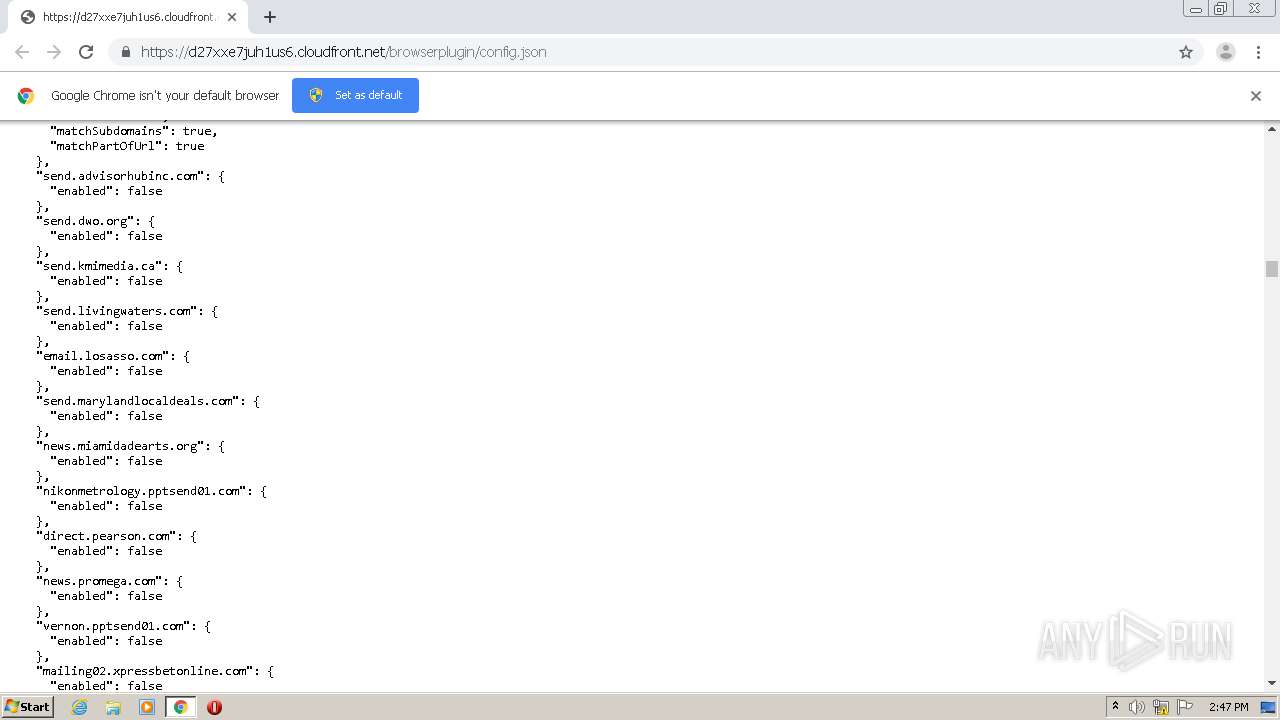The height and width of the screenshot is (720, 1280).
Task: Grab the vertical scrollbar thumb
Action: coord(1272,269)
